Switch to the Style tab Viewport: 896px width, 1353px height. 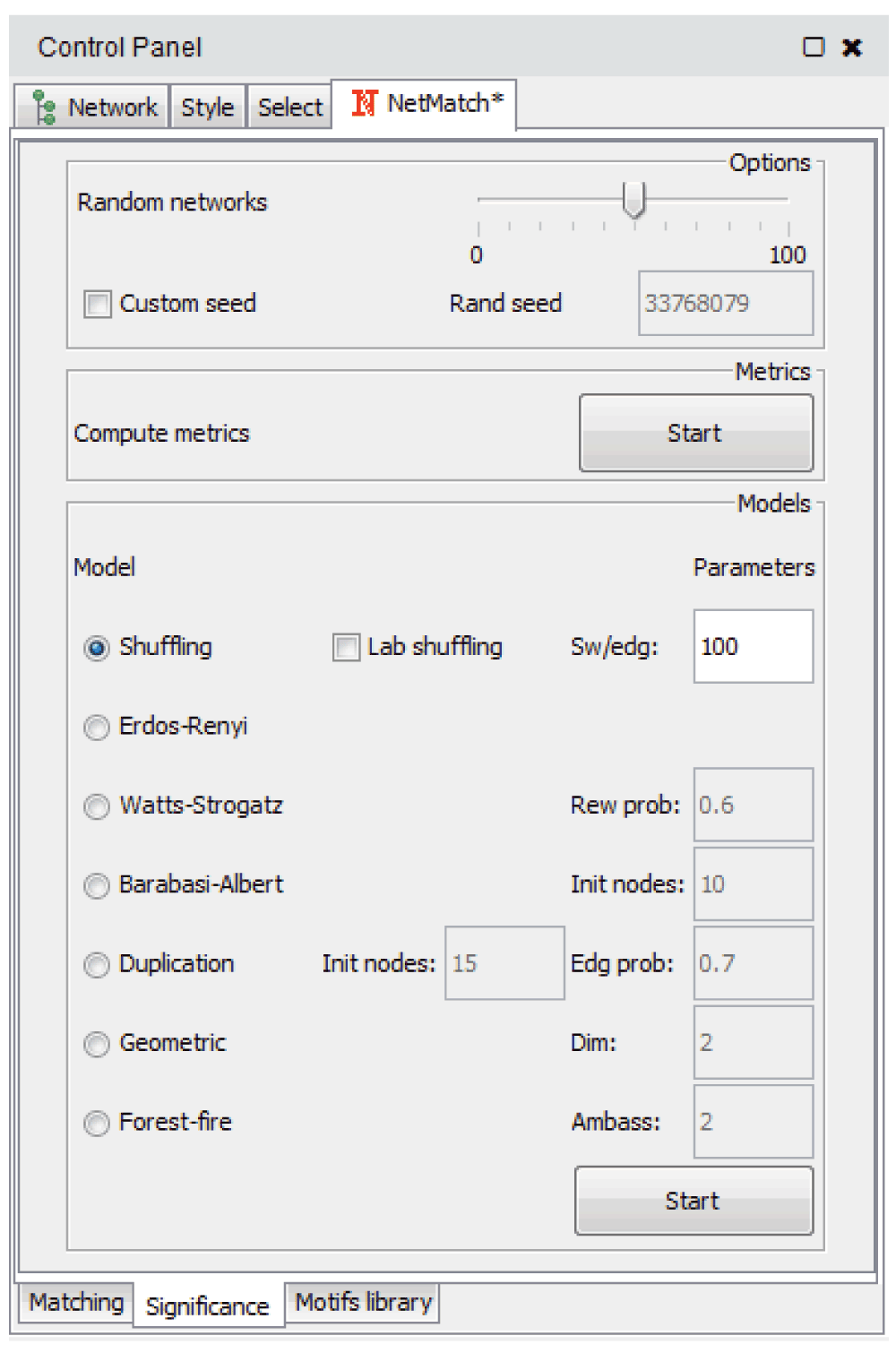207,108
